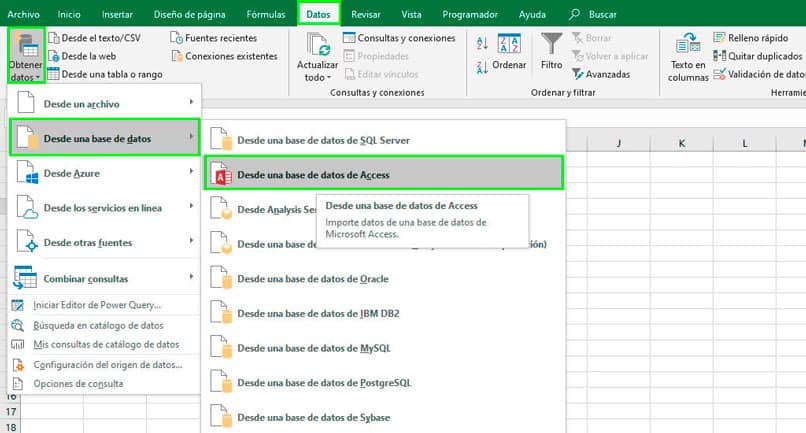The width and height of the screenshot is (806, 433).
Task: Click Actualizar todo refresh icon
Action: coord(318,45)
